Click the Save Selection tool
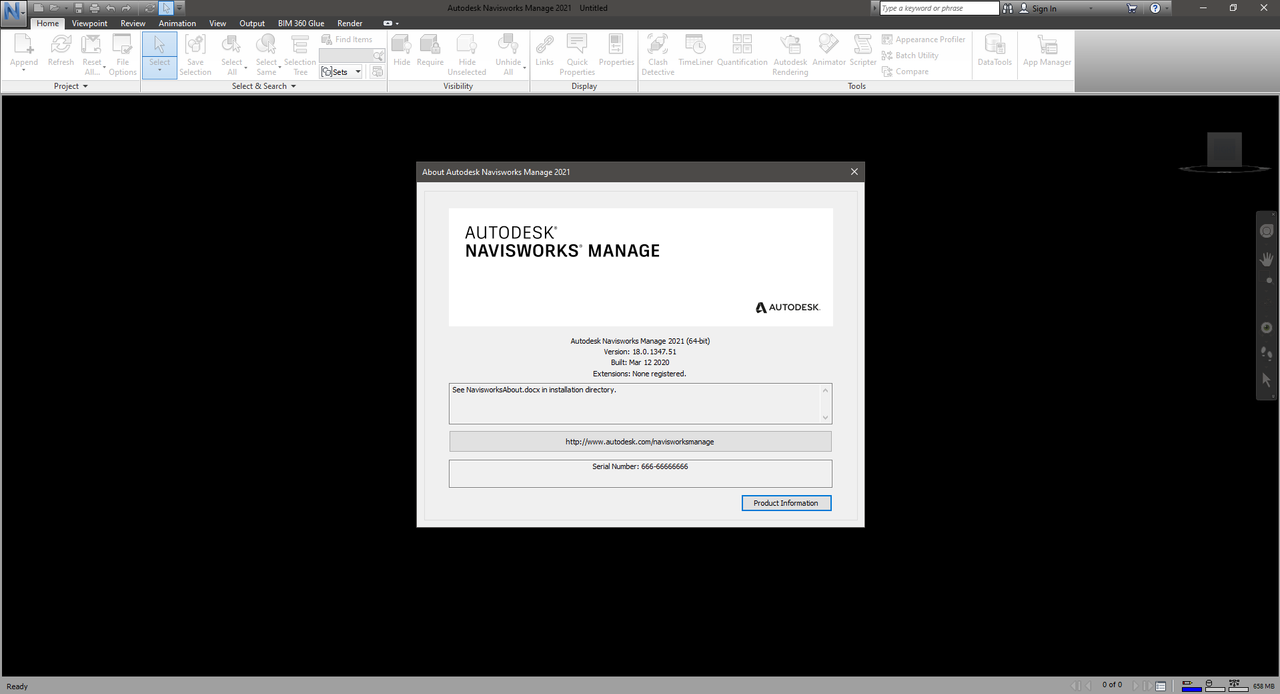The height and width of the screenshot is (694, 1280). pos(195,54)
